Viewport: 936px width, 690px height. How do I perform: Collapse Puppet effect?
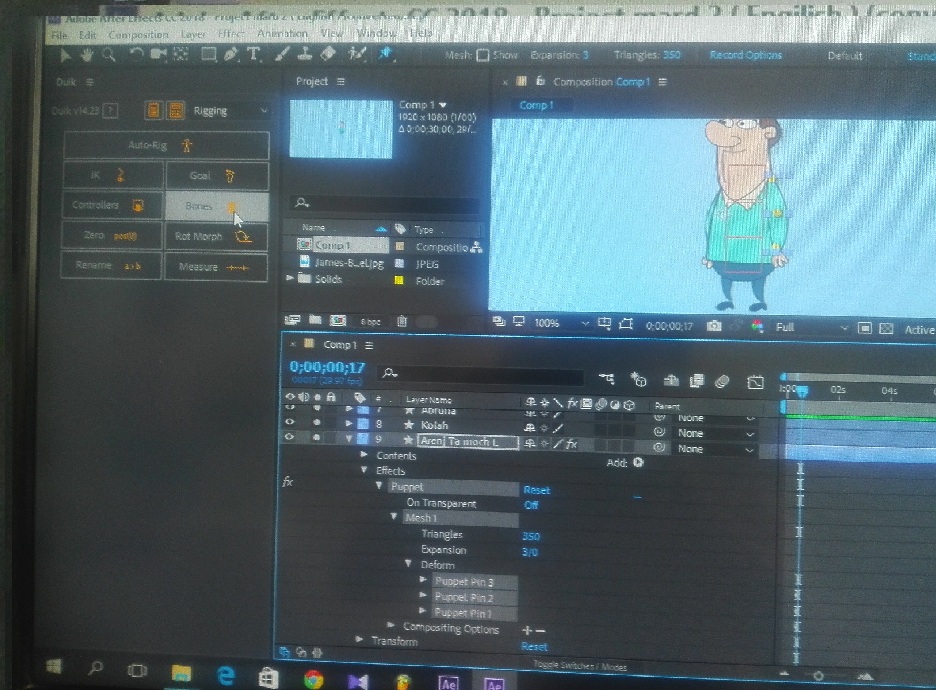(379, 486)
